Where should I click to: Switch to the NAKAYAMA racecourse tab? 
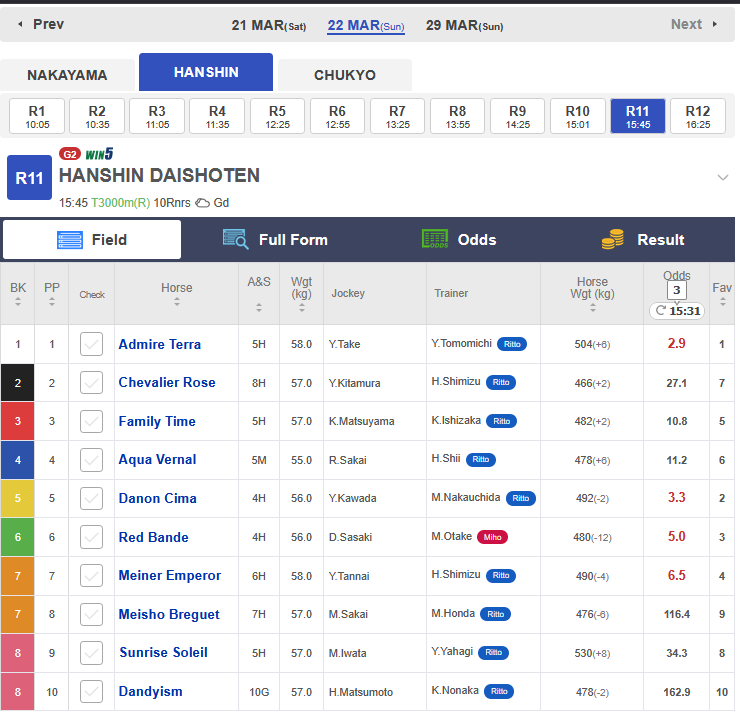[x=67, y=75]
